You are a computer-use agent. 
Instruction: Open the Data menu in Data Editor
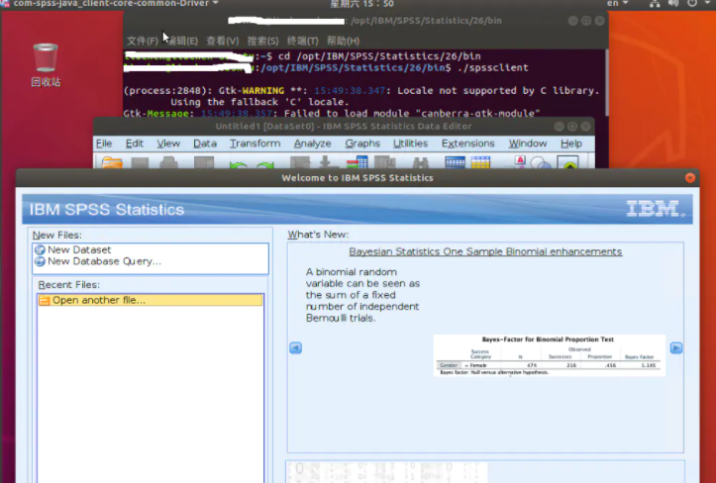(205, 143)
